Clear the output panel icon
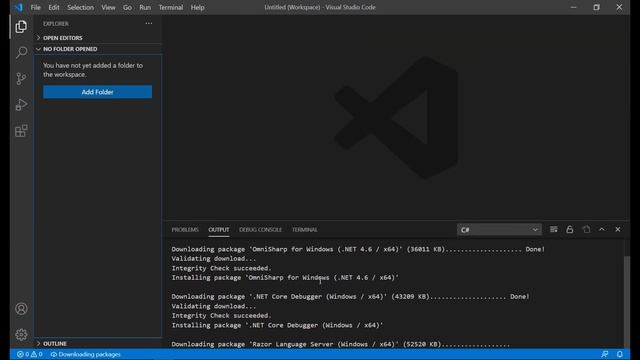 (553, 229)
